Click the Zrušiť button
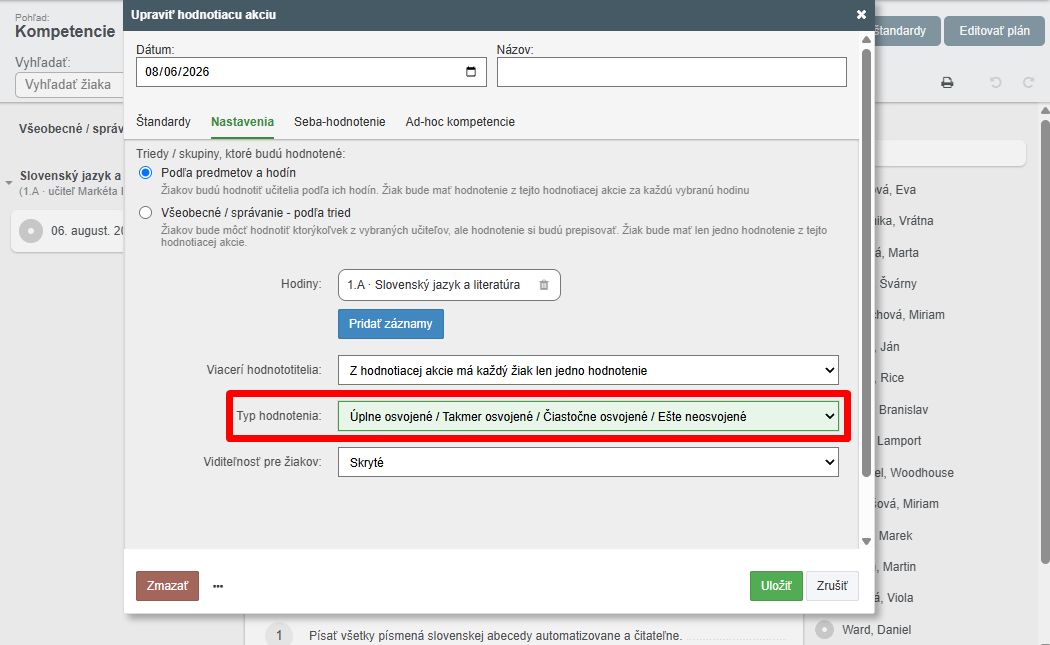 click(832, 586)
